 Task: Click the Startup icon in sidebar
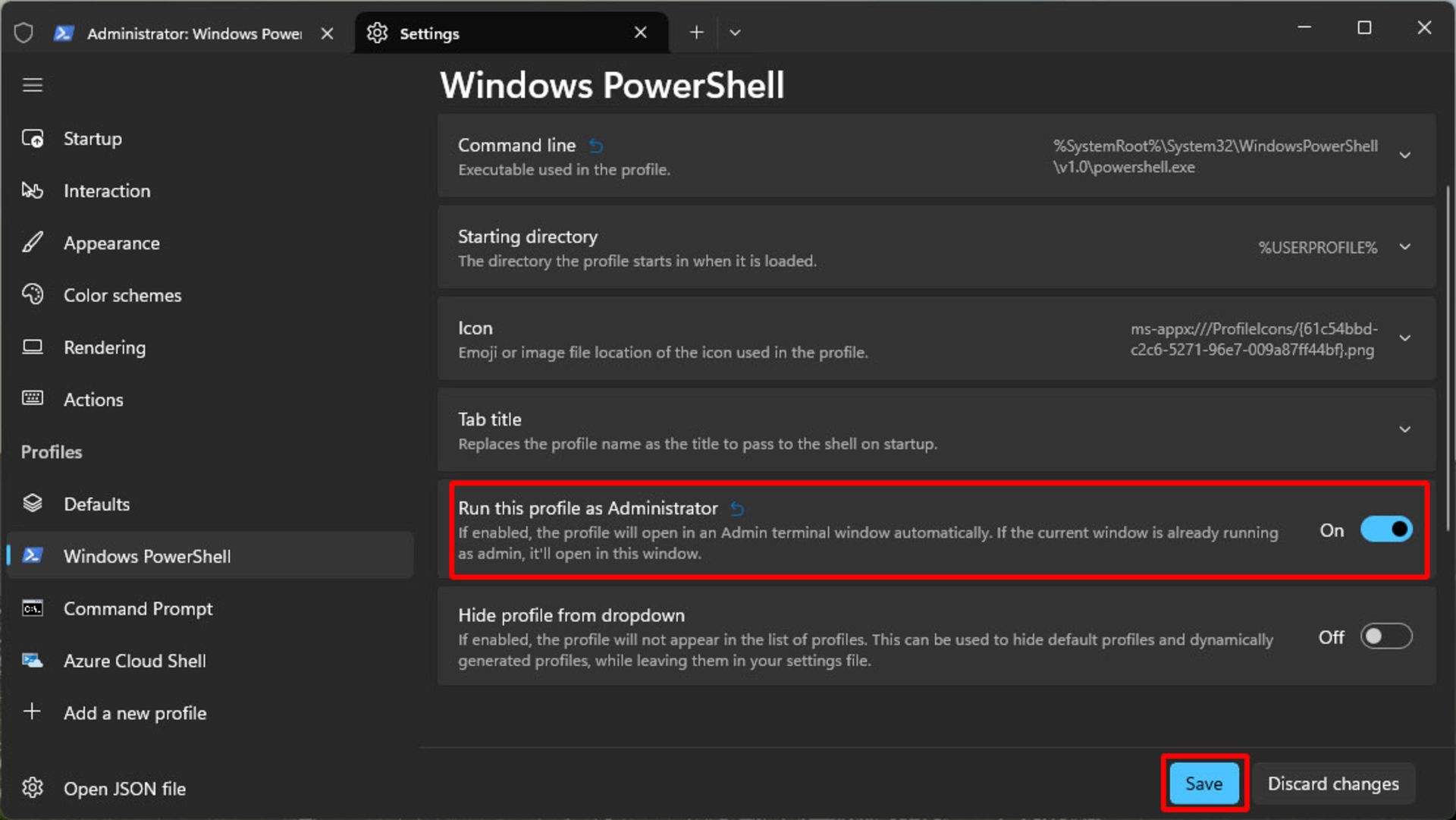point(33,139)
